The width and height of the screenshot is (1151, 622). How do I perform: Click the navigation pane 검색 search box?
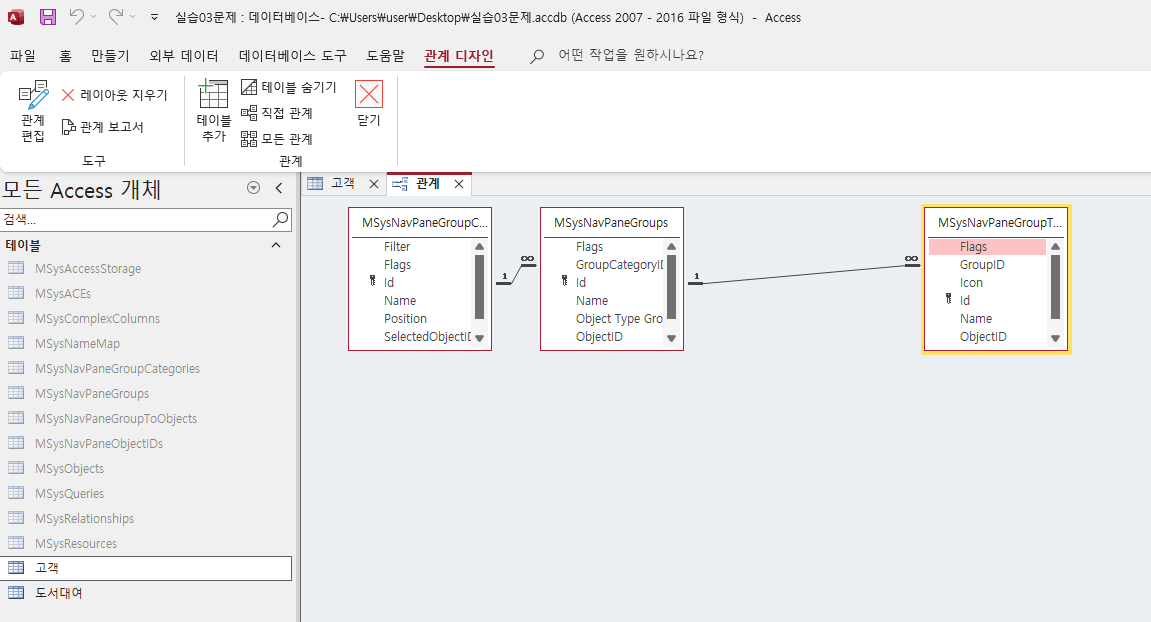tap(136, 219)
